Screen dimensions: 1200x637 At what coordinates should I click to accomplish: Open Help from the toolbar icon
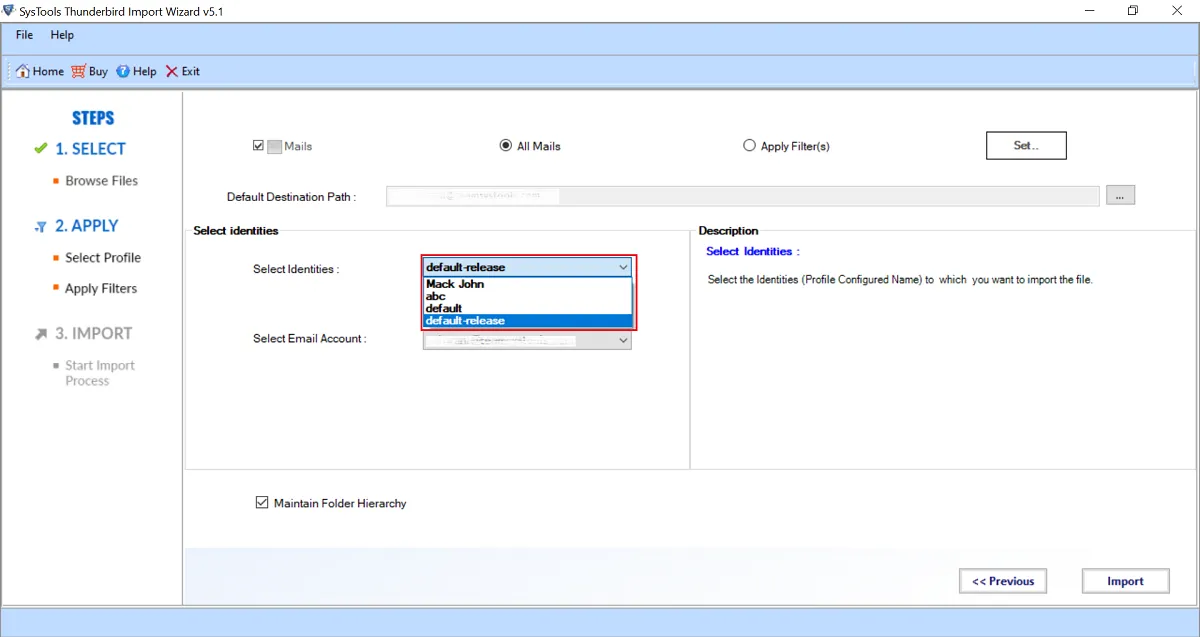coord(123,71)
